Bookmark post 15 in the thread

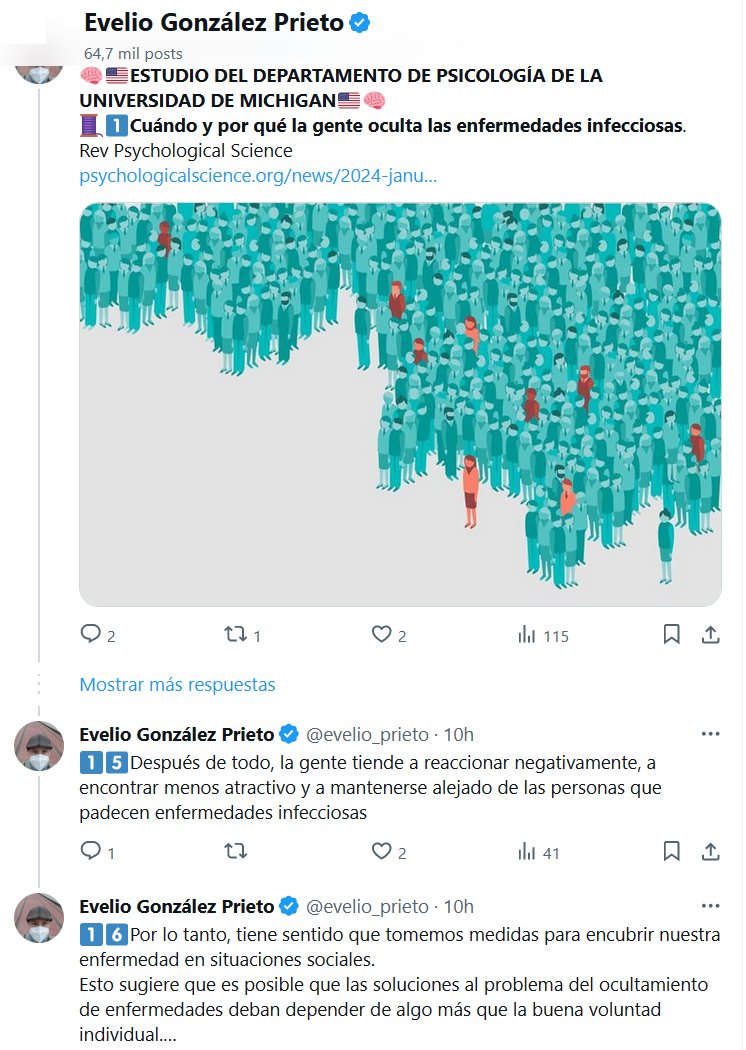point(672,851)
